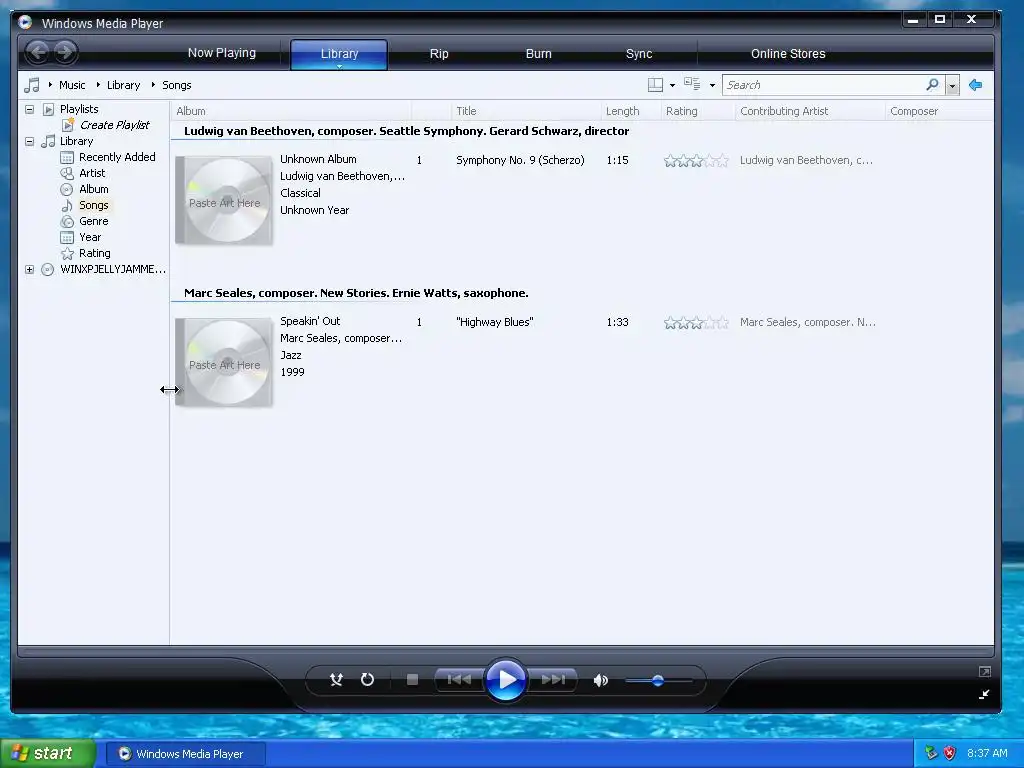Collapse the Playlists tree node

(x=29, y=109)
